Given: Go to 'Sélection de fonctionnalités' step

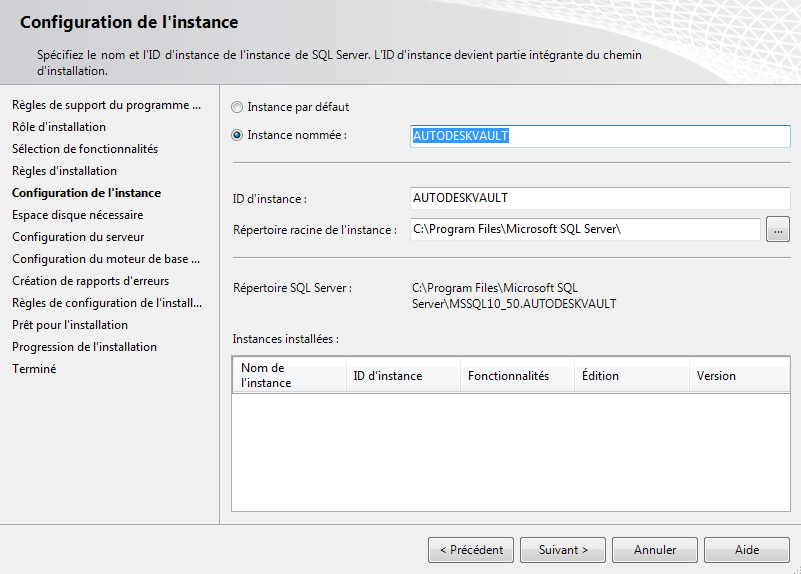Looking at the screenshot, I should (x=85, y=149).
